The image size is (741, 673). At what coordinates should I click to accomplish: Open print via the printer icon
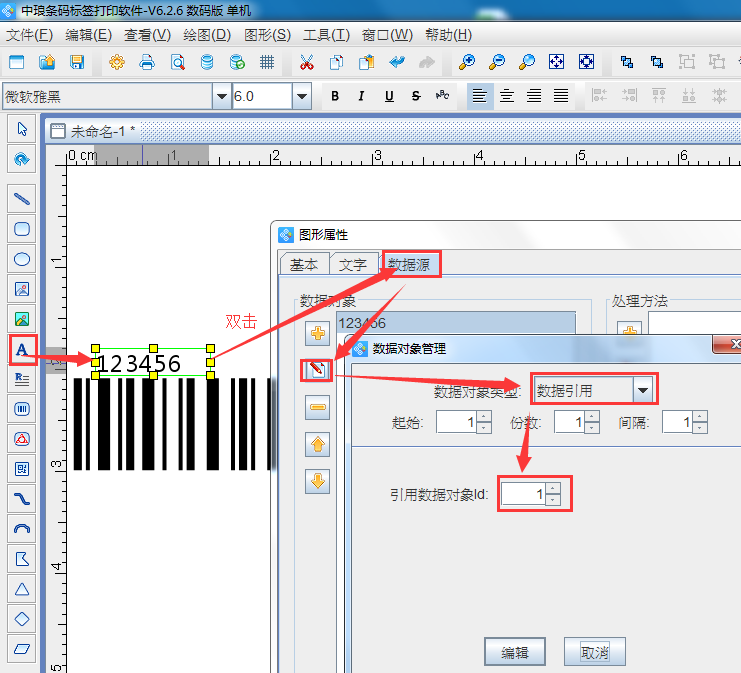(x=147, y=62)
